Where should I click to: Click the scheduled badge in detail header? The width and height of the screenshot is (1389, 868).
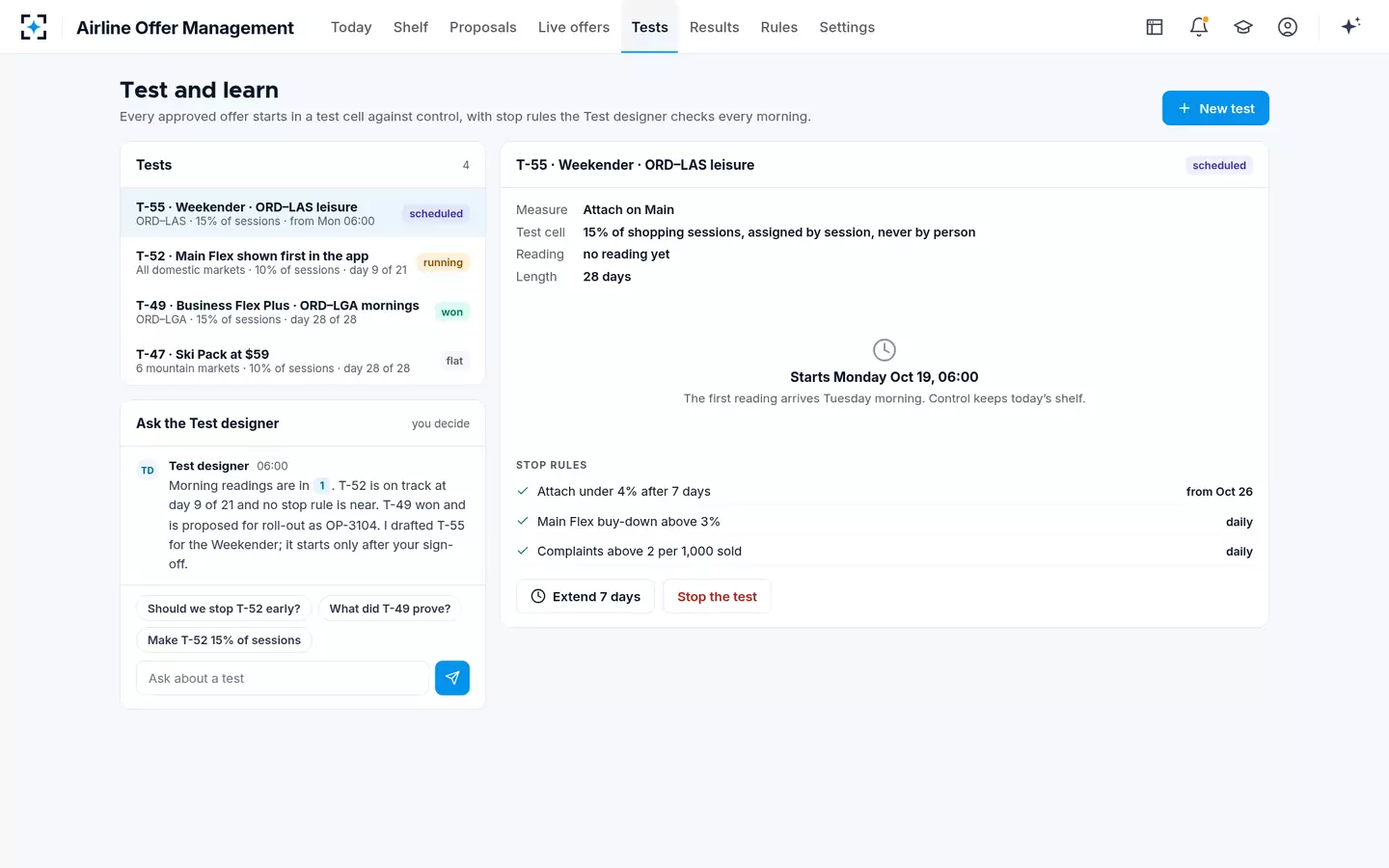(1219, 165)
